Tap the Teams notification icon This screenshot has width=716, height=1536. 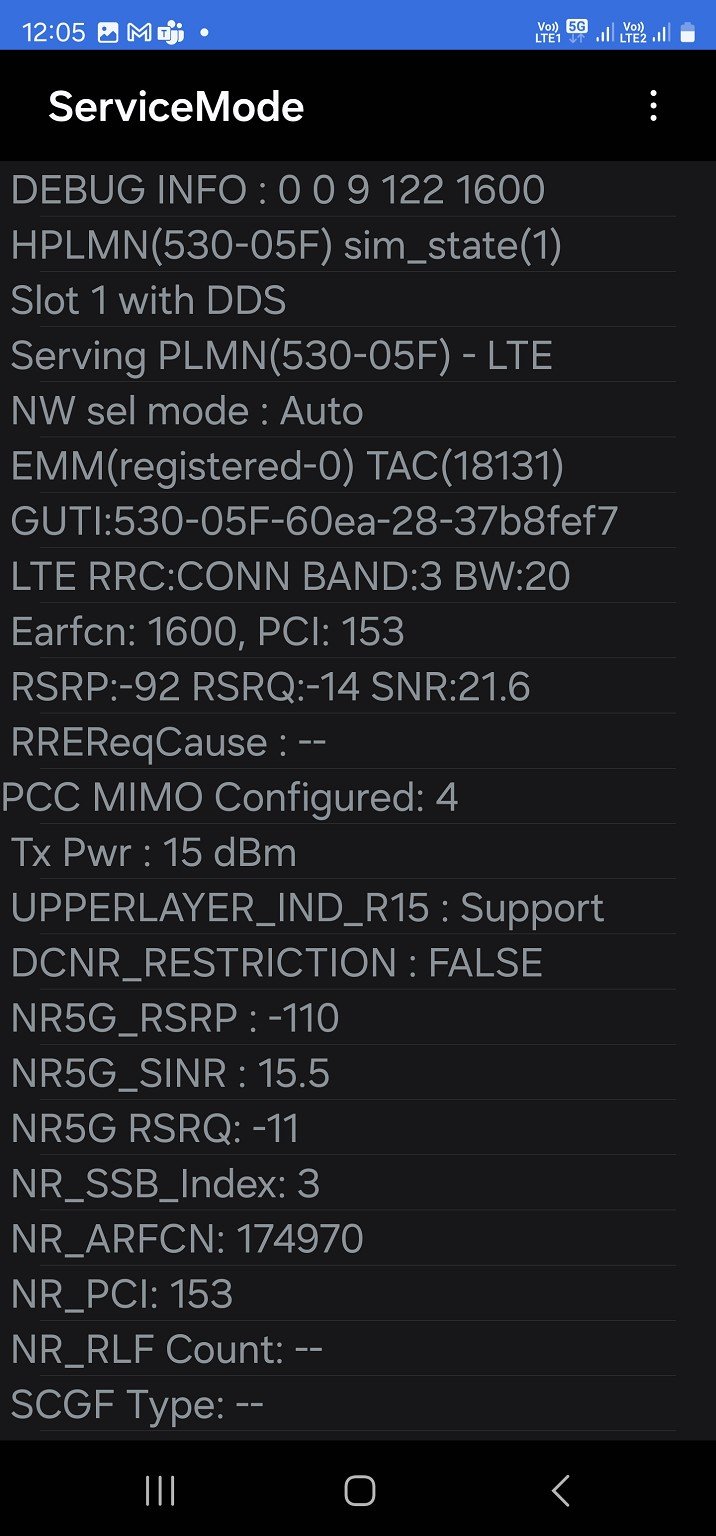171,32
